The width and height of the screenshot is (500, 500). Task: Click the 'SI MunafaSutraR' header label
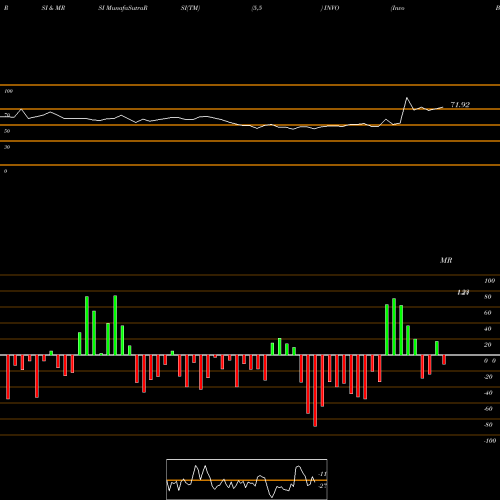click(x=123, y=8)
